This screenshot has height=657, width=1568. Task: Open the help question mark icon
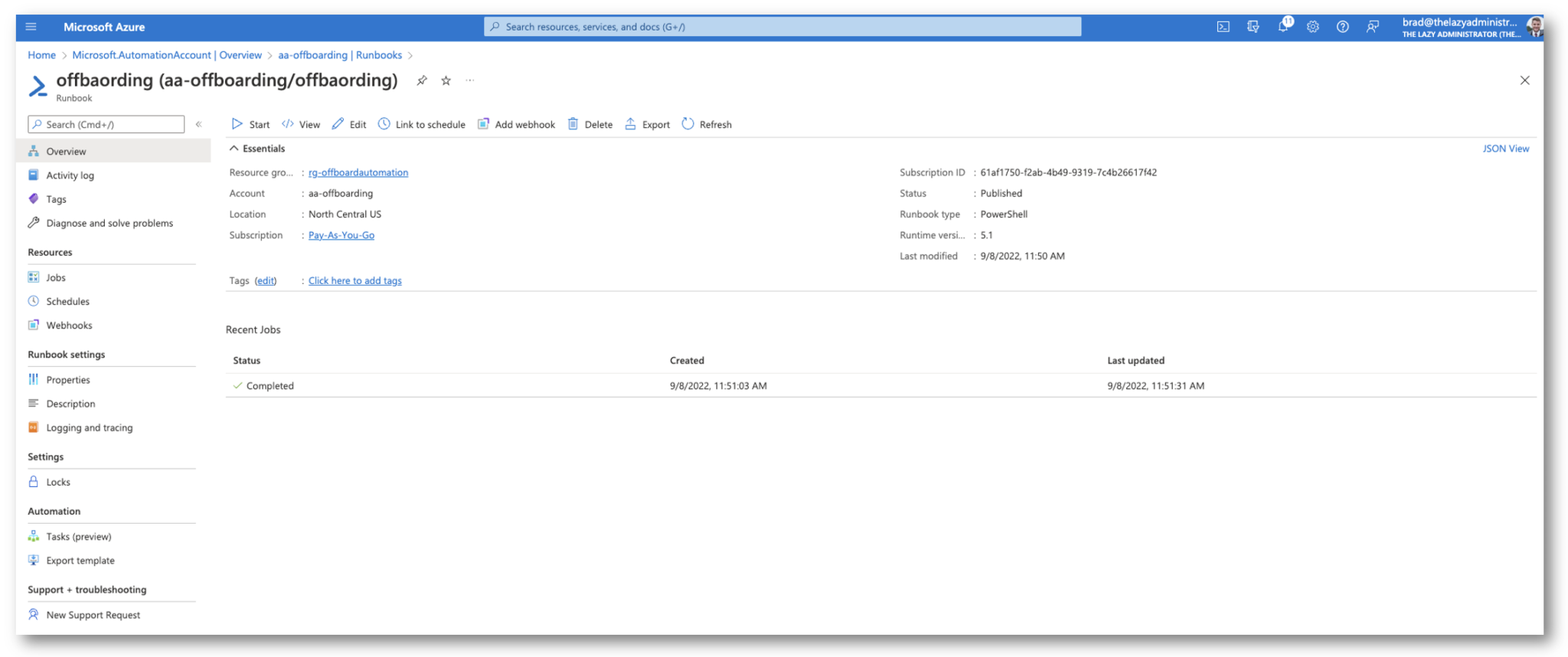tap(1342, 27)
